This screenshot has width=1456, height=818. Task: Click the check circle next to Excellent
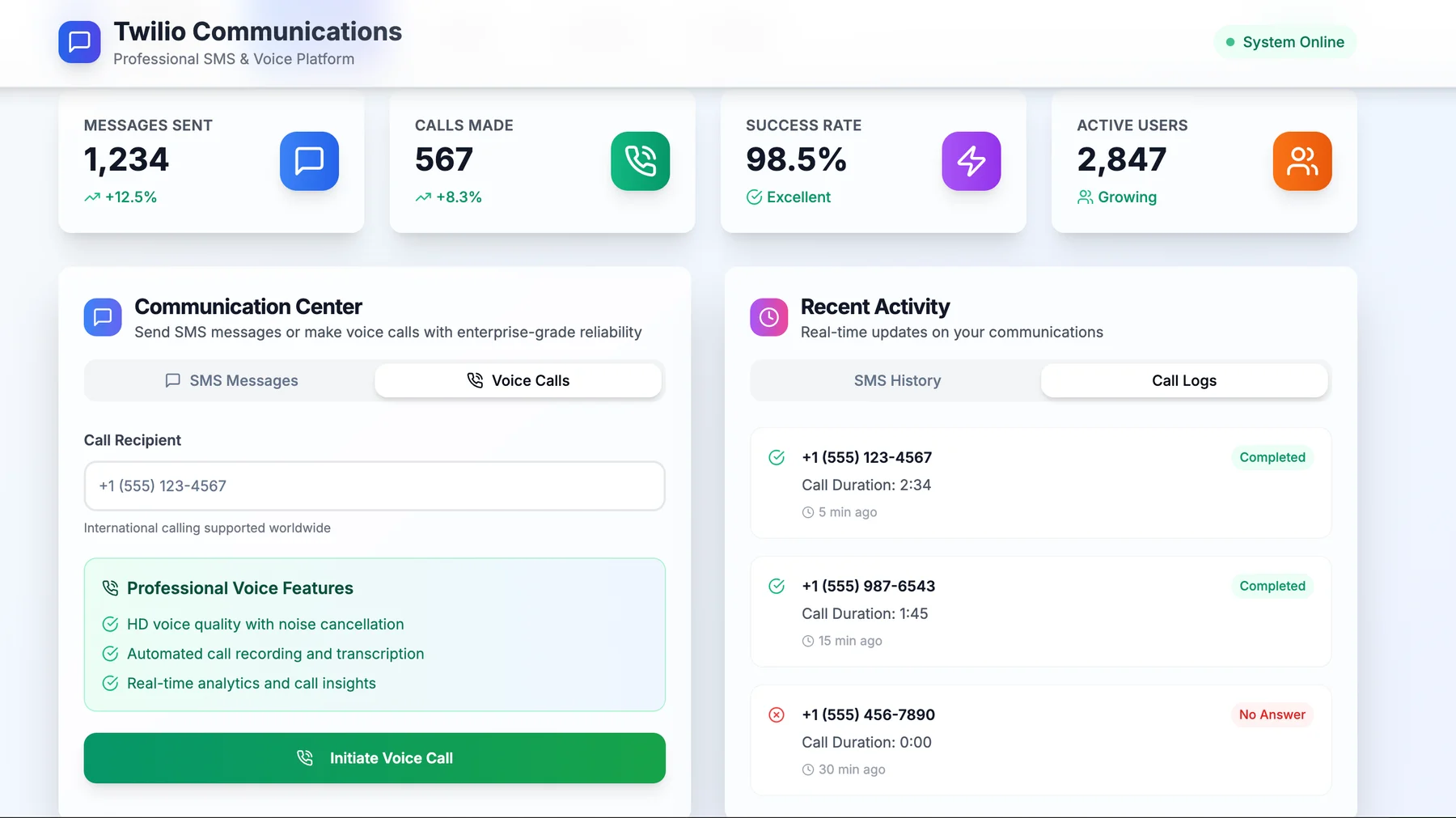(x=754, y=197)
